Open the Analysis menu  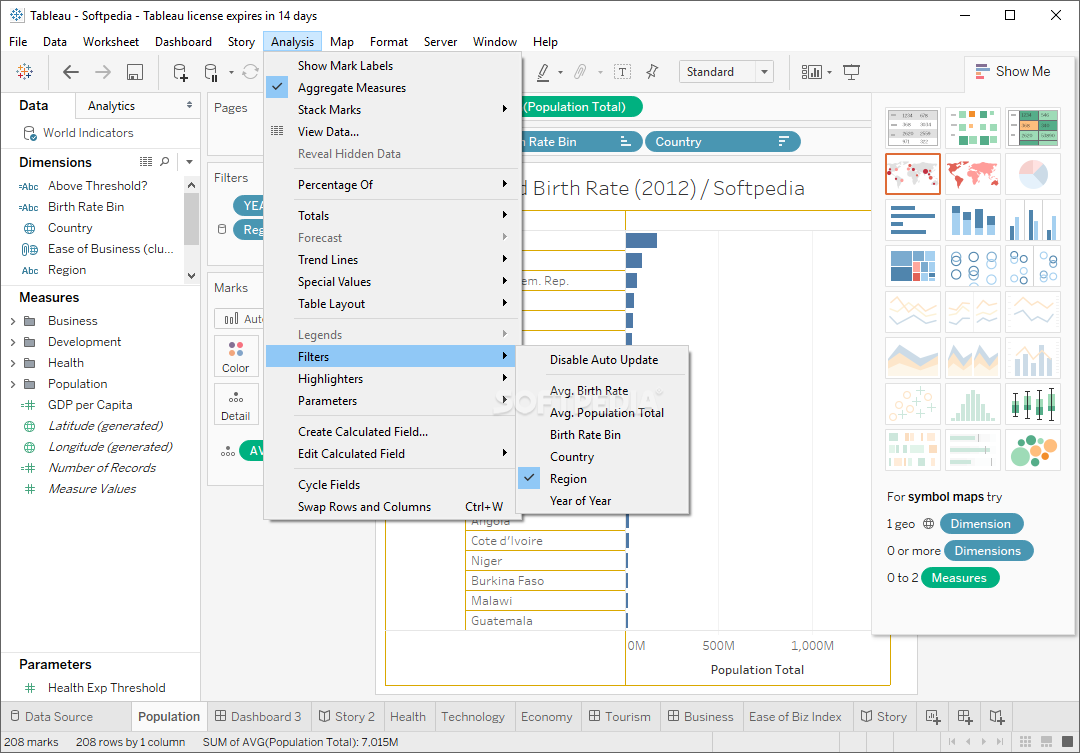pyautogui.click(x=292, y=42)
